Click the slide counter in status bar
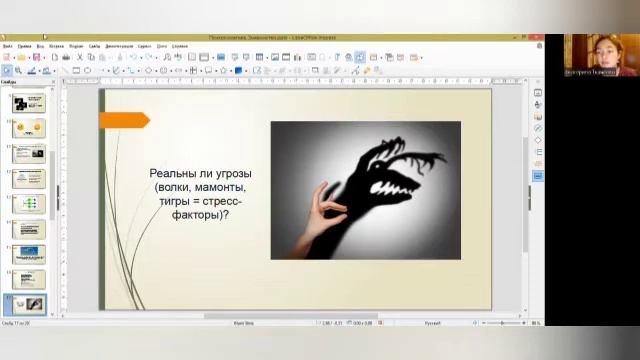640x360 pixels. pyautogui.click(x=16, y=323)
